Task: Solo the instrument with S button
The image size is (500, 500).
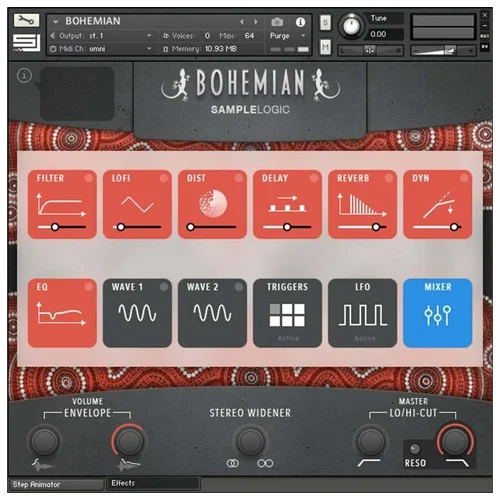Action: [325, 23]
